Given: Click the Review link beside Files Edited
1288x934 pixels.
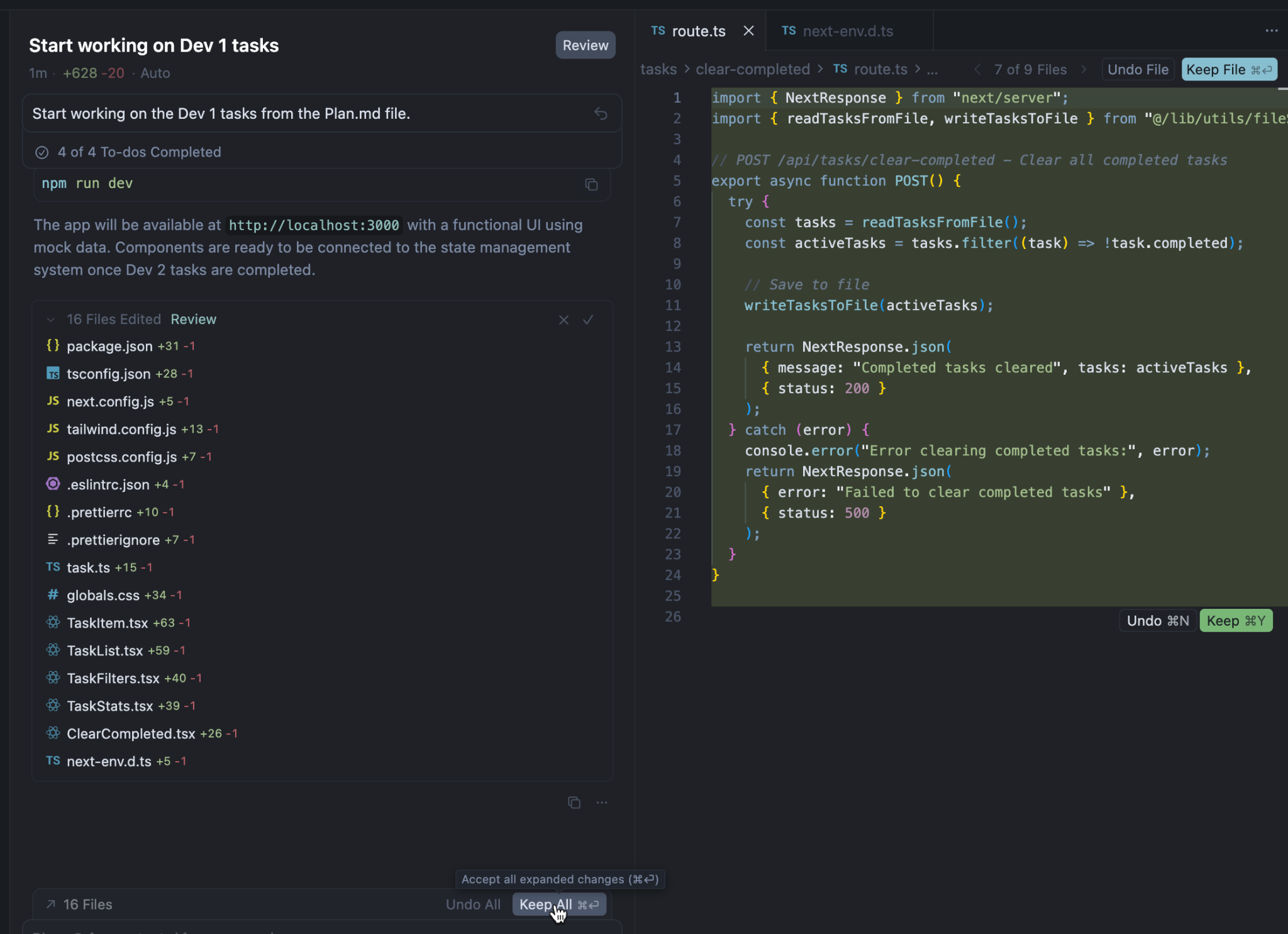Looking at the screenshot, I should tap(193, 320).
